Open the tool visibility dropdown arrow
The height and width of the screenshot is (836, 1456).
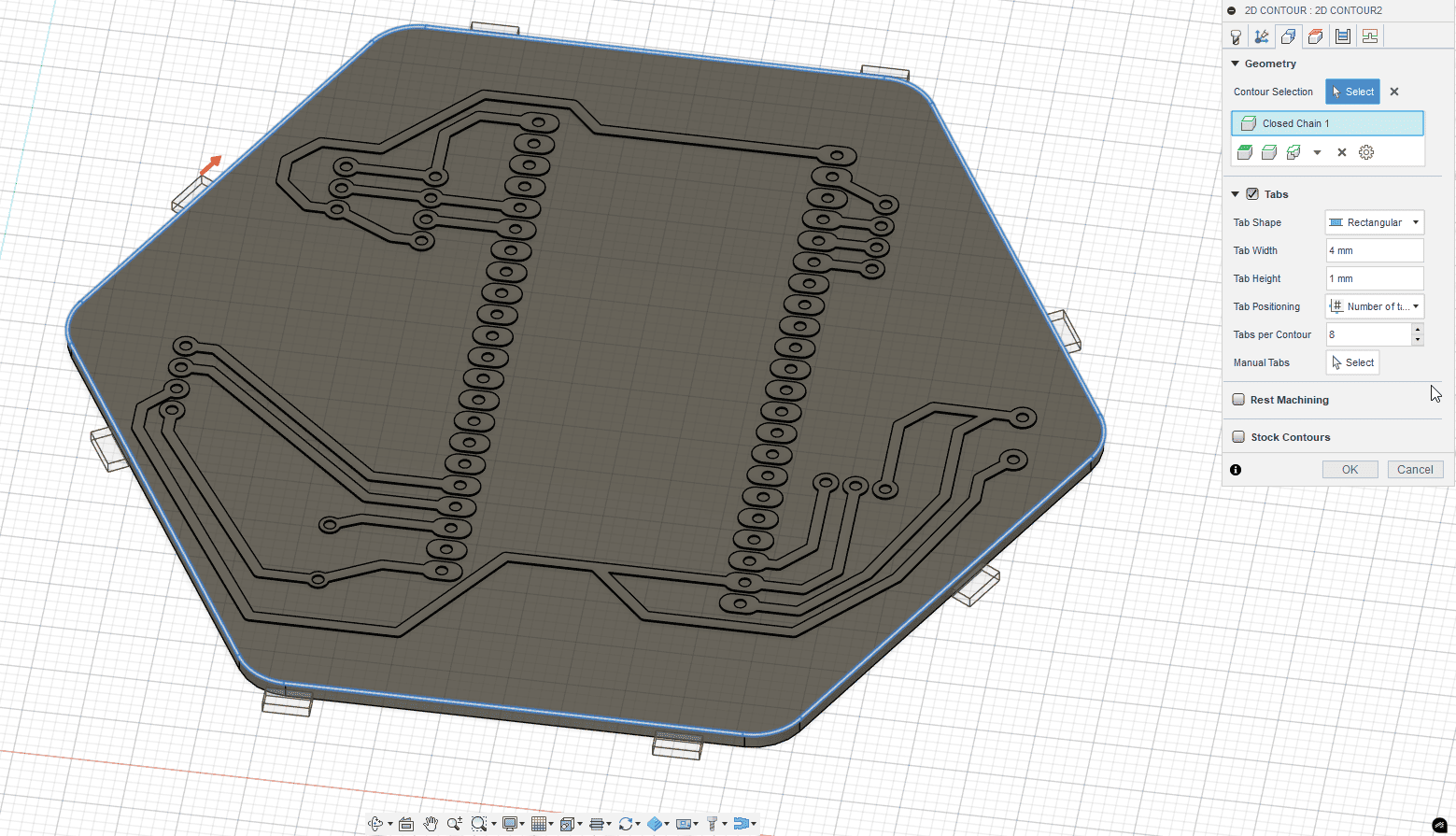(725, 824)
